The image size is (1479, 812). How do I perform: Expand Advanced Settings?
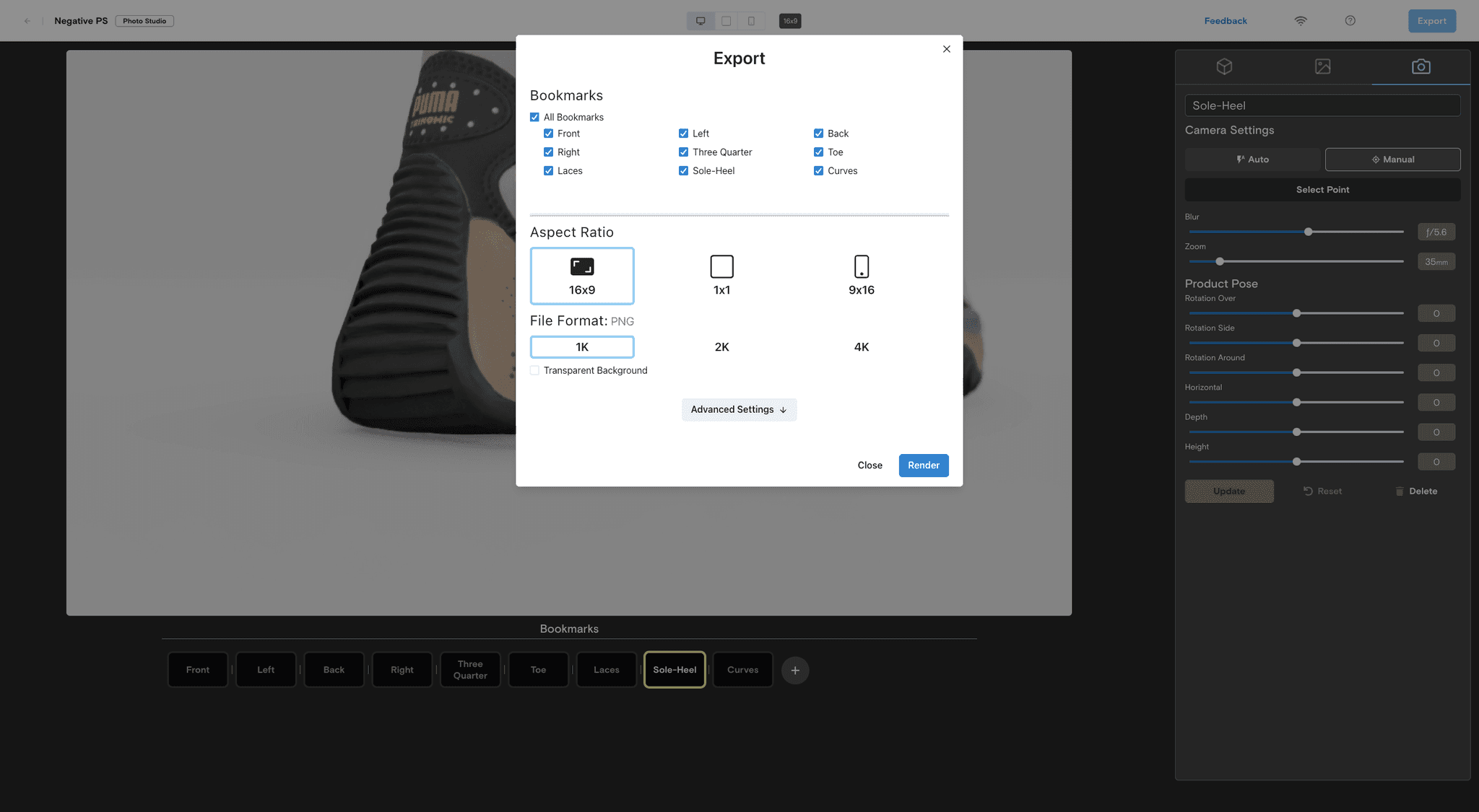(x=739, y=409)
